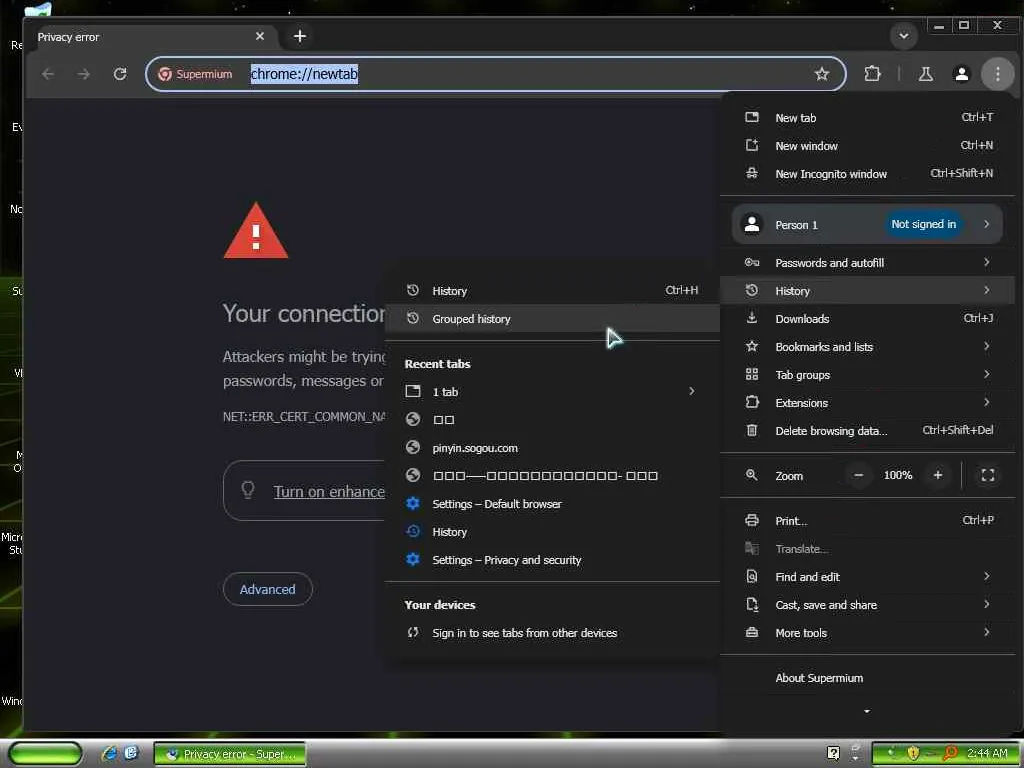This screenshot has width=1024, height=768.
Task: Expand Passwords and autofill submenu
Action: click(868, 263)
